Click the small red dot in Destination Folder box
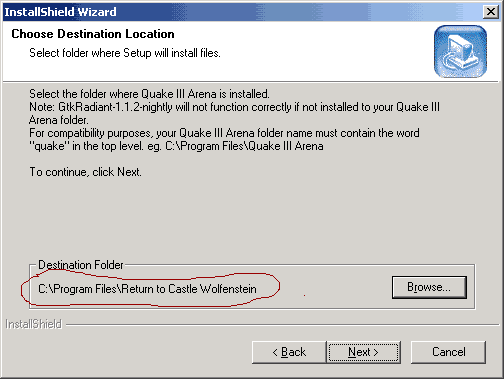The image size is (504, 379). 304,295
